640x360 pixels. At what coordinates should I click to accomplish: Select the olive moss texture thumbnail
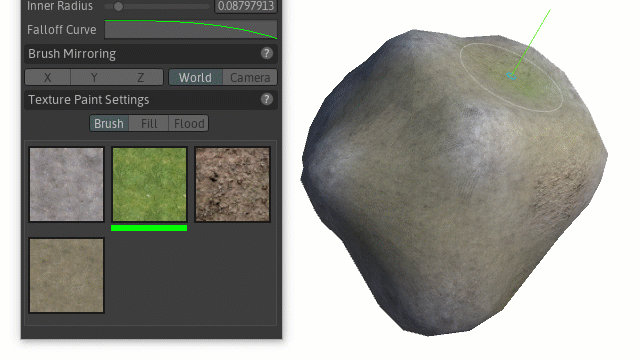(x=67, y=276)
